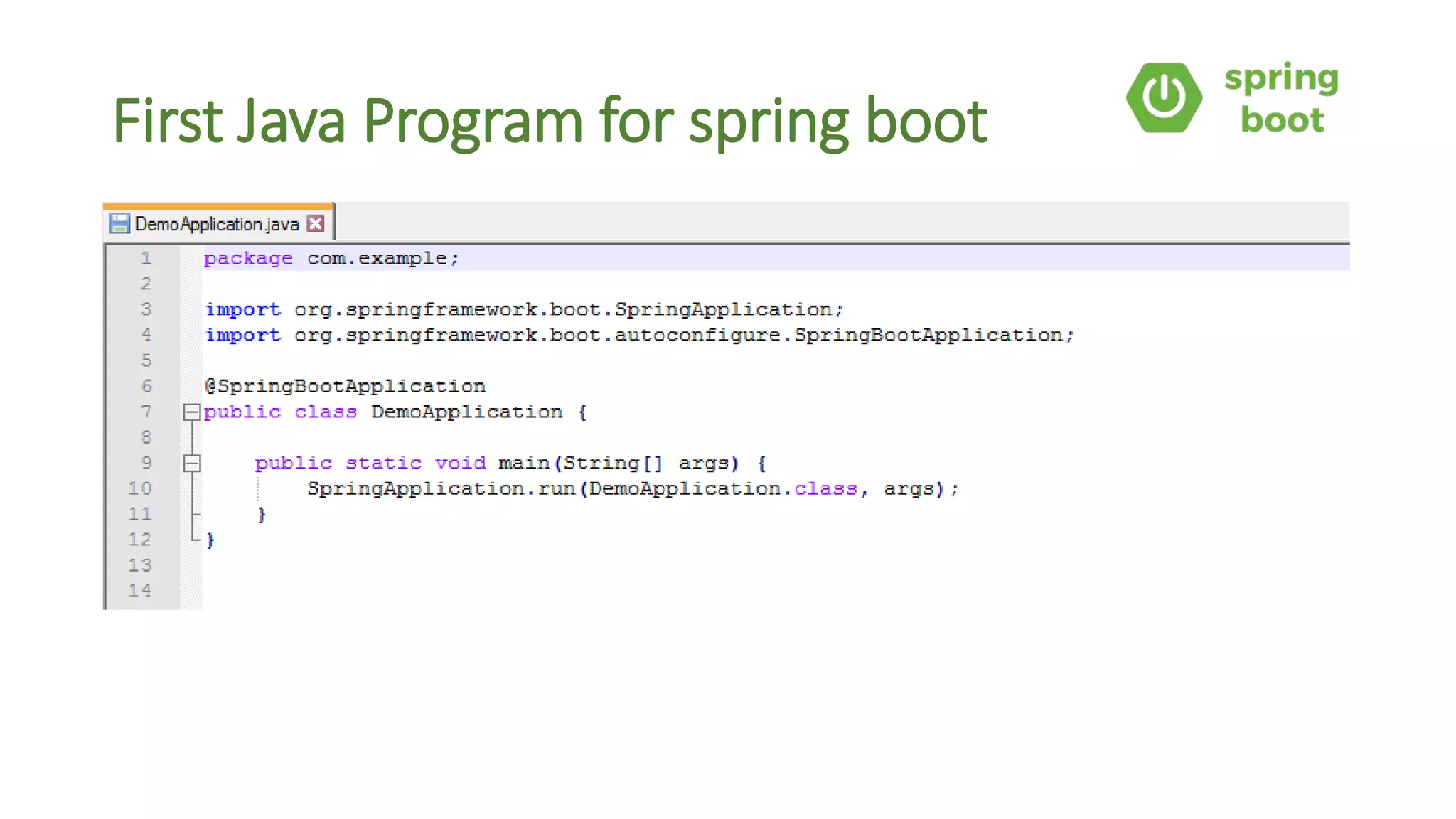Viewport: 1456px width, 819px height.
Task: Collapse the DemoApplication class fold marker
Action: point(191,412)
